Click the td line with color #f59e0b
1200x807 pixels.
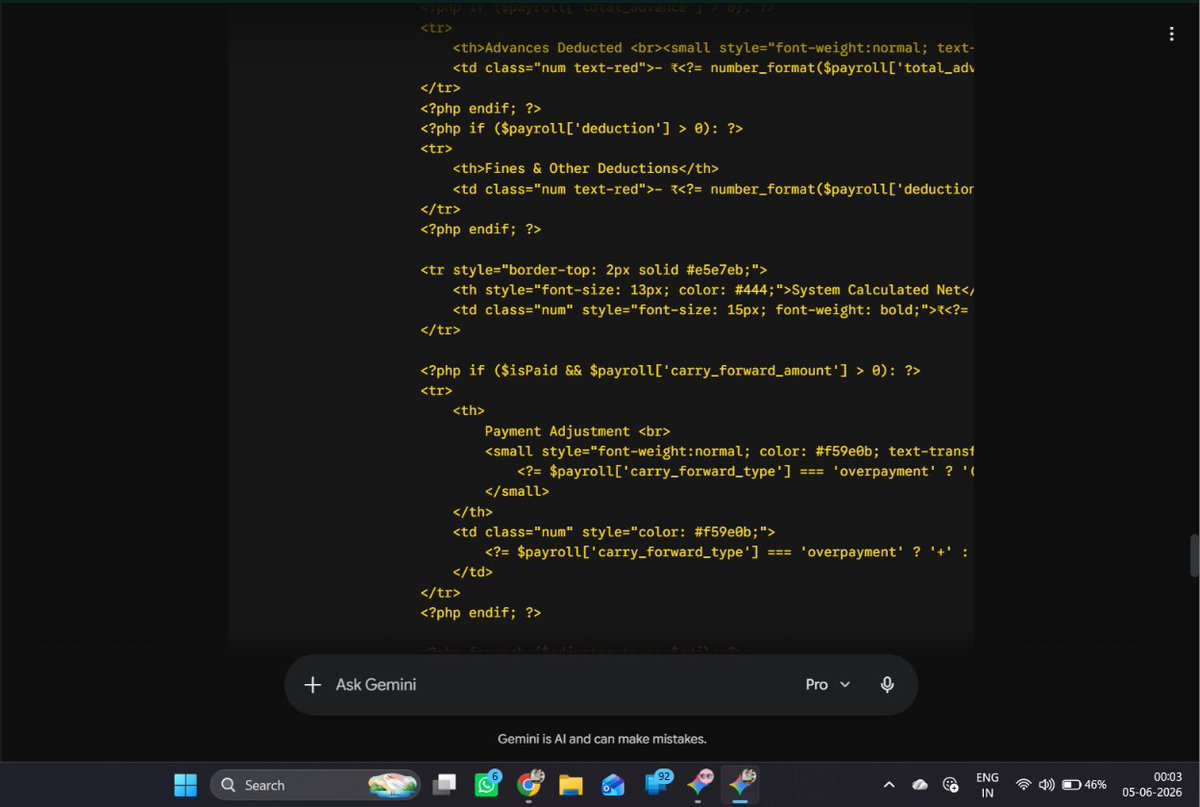[x=614, y=532]
